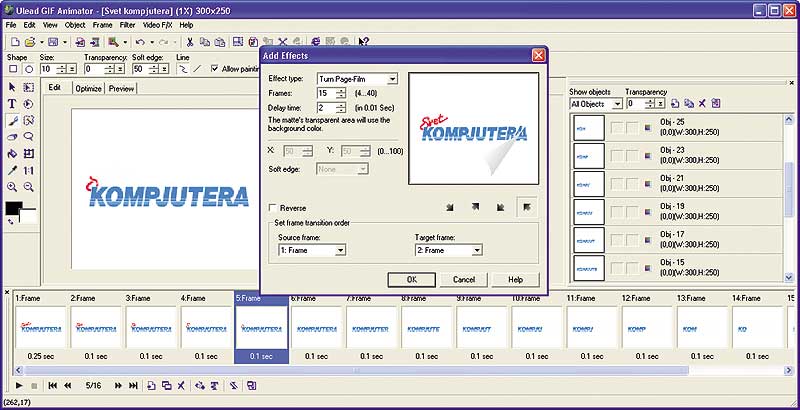
Task: Go to the first frame
Action: 52,386
